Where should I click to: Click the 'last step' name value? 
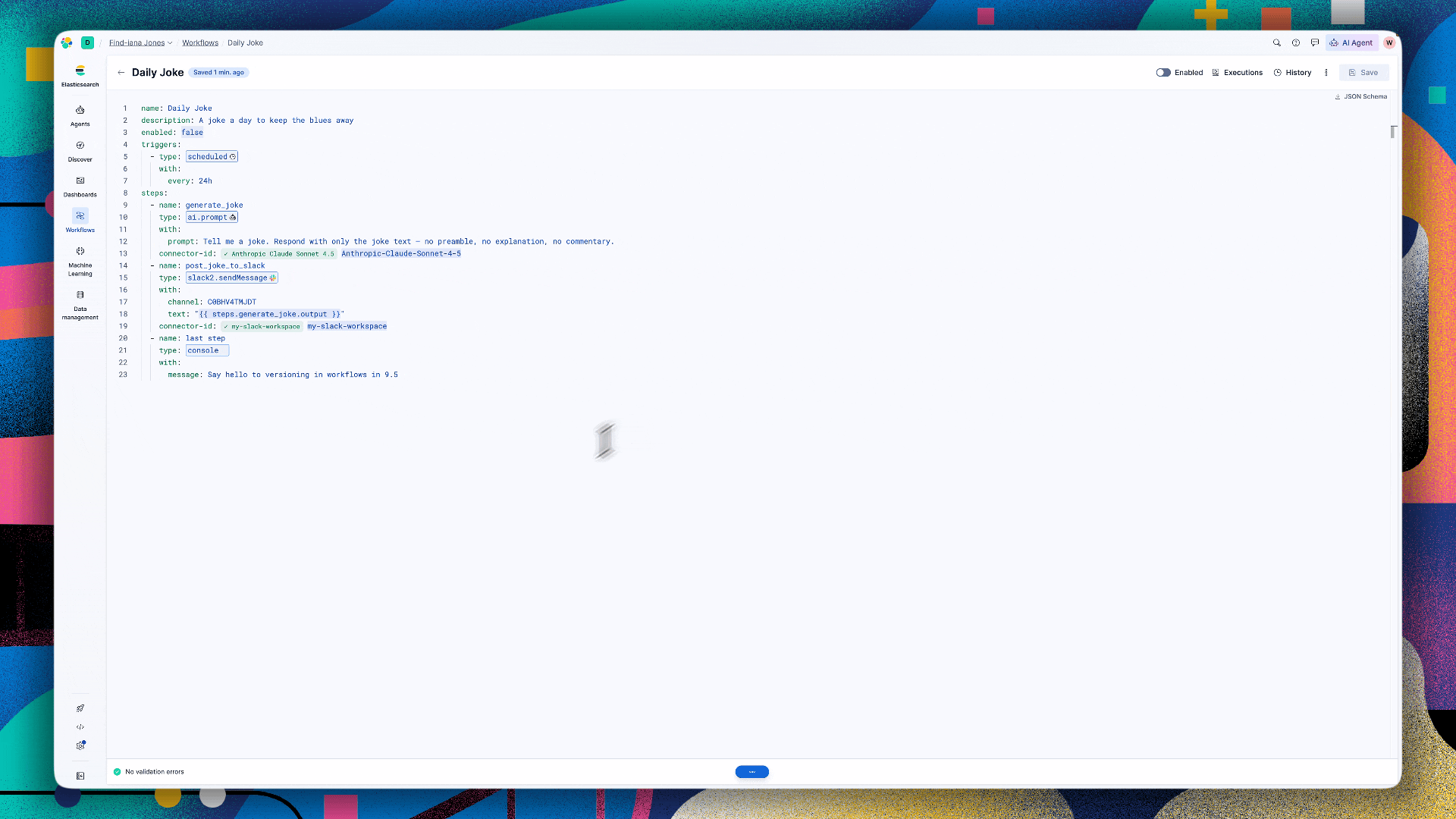(206, 338)
